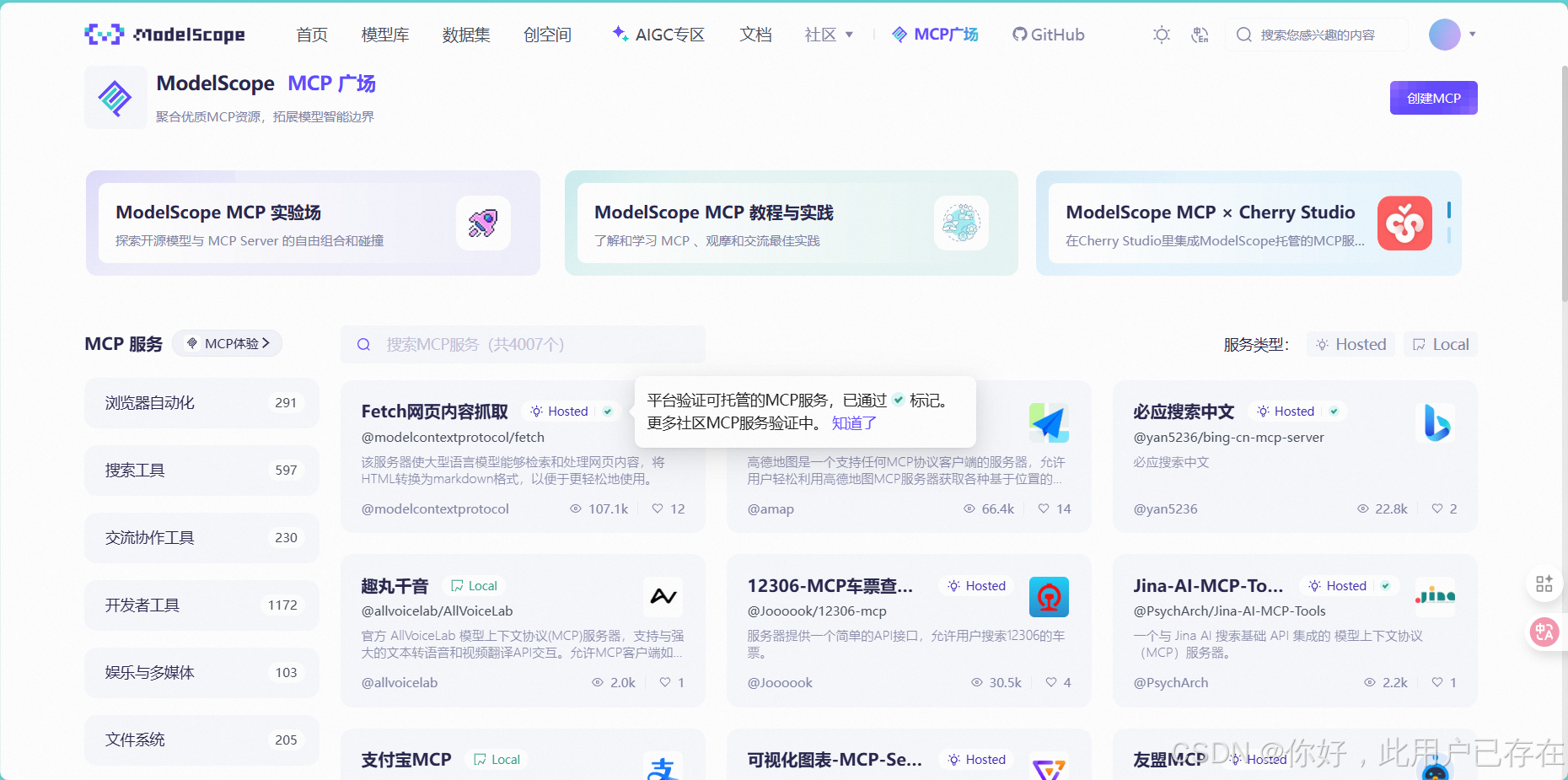1568x780 pixels.
Task: Click the page vertical scrollbar
Action: coord(1565,182)
